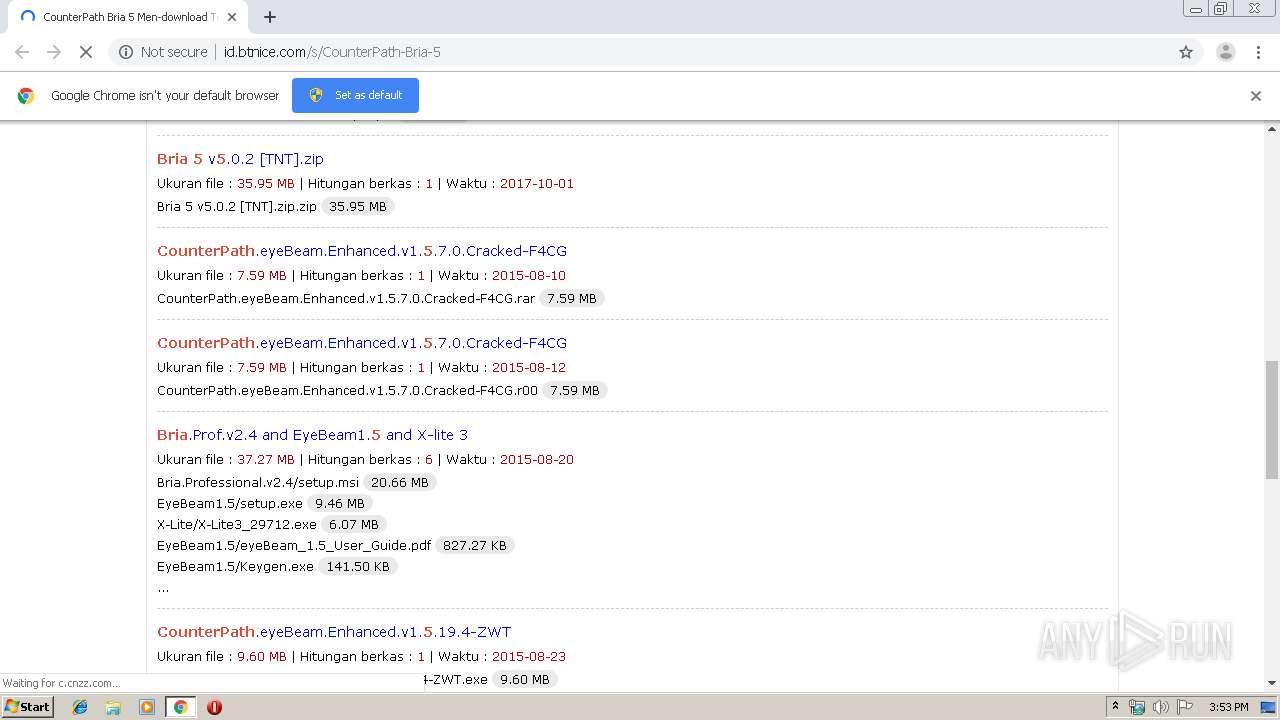Open Chrome three-dot menu
The image size is (1280, 720).
point(1258,52)
